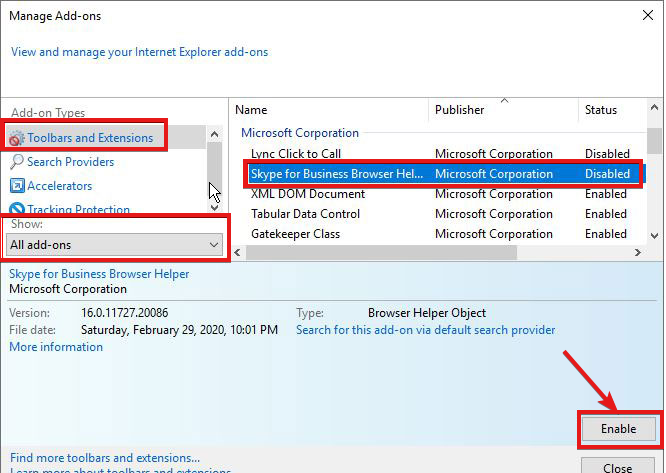
Task: Click the Enable button
Action: click(618, 429)
